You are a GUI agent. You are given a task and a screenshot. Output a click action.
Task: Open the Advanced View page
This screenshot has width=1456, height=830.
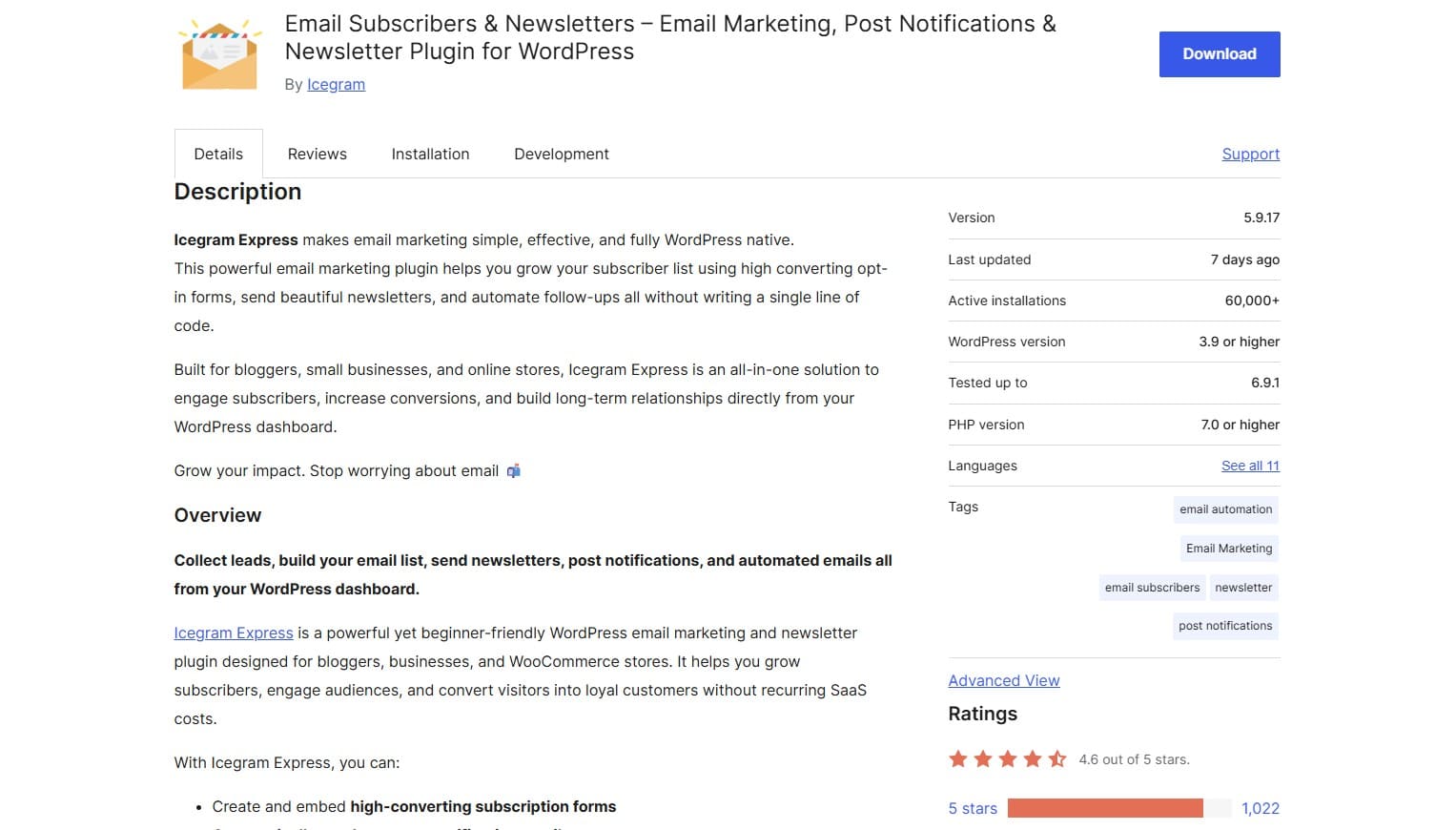[1004, 680]
